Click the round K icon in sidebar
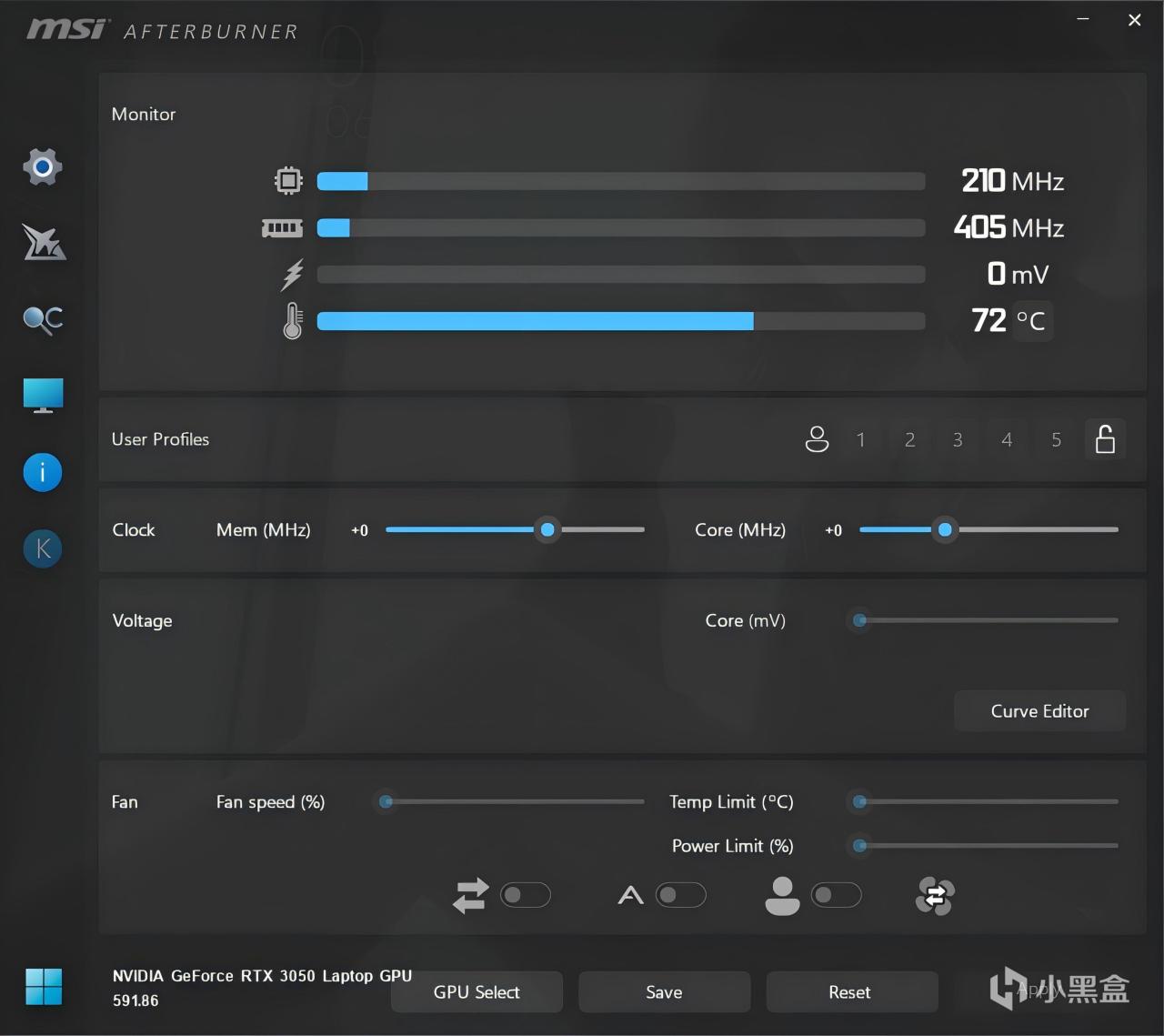Screen dimensions: 1164x1036 click(x=43, y=548)
